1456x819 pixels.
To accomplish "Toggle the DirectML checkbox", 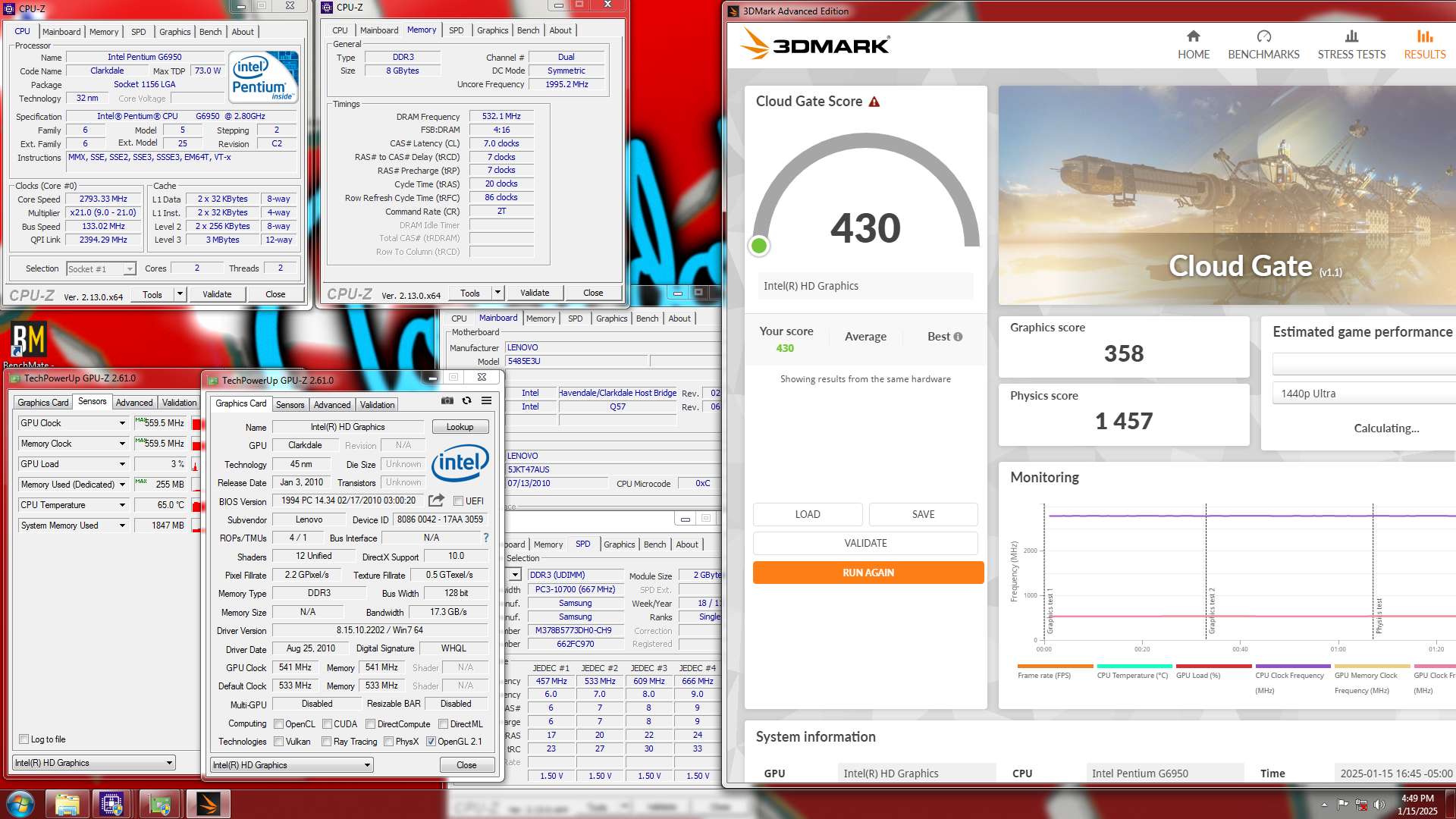I will [x=443, y=724].
